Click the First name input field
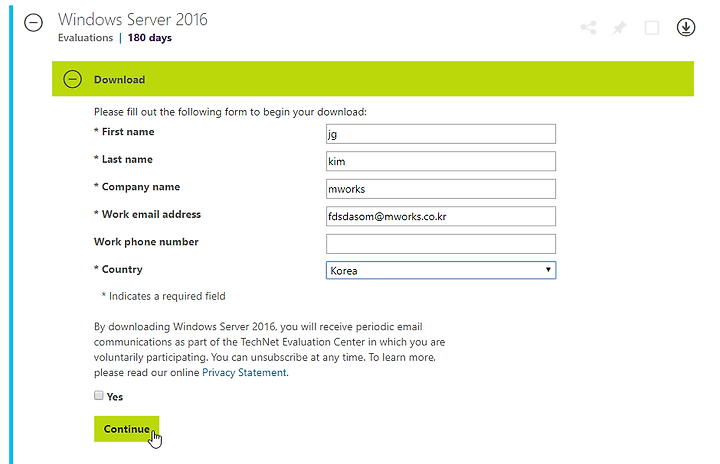720x464 pixels. [x=441, y=134]
